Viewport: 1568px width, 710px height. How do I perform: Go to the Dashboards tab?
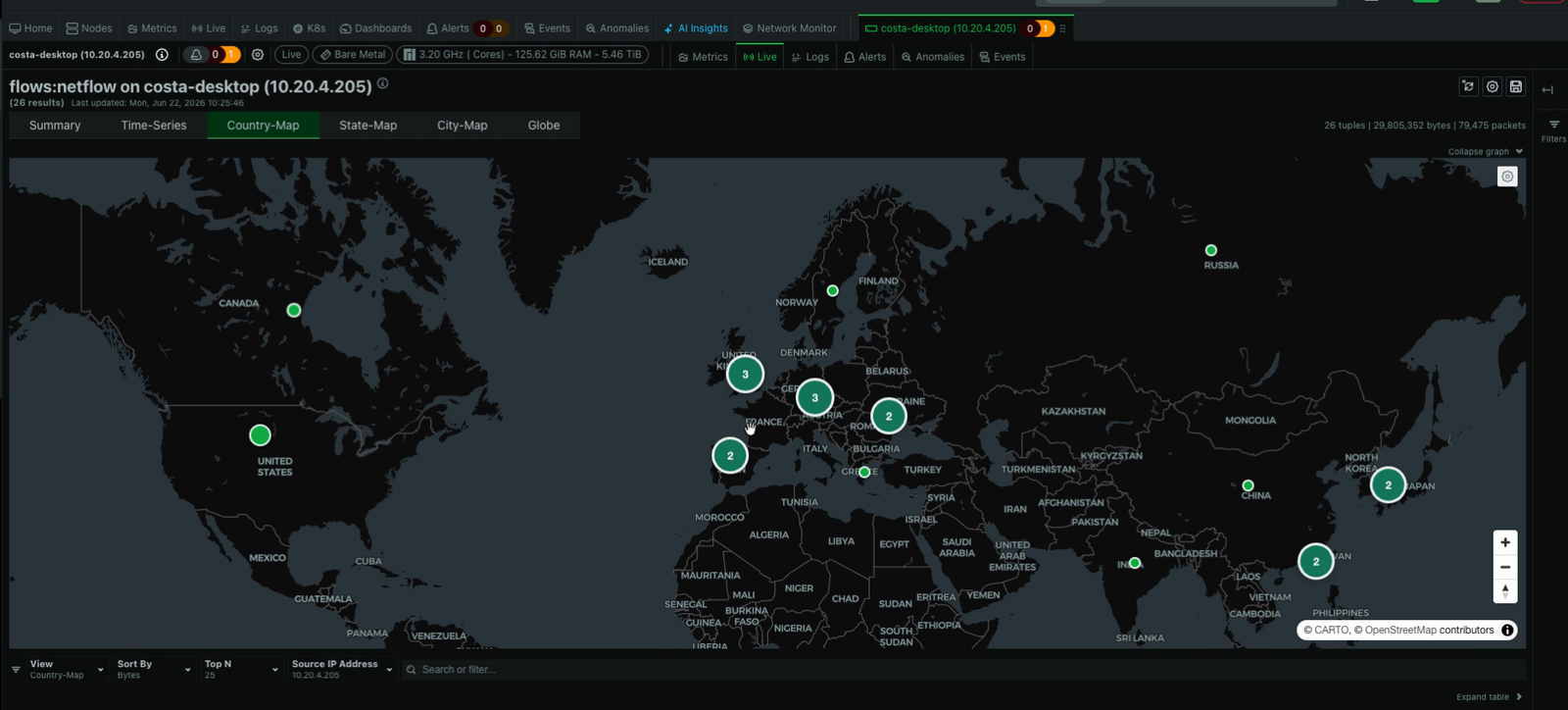click(375, 28)
